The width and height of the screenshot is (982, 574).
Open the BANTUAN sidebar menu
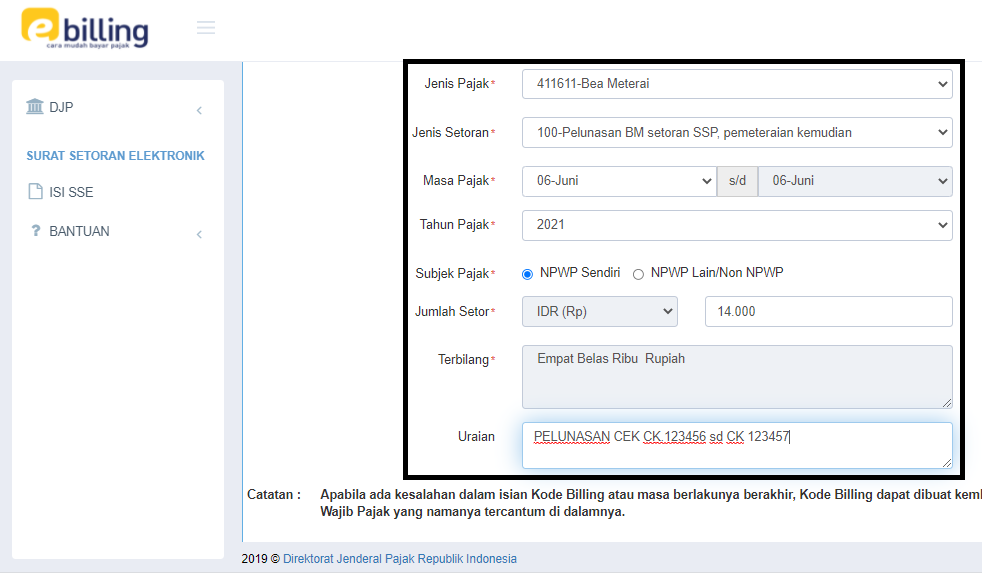pyautogui.click(x=79, y=231)
